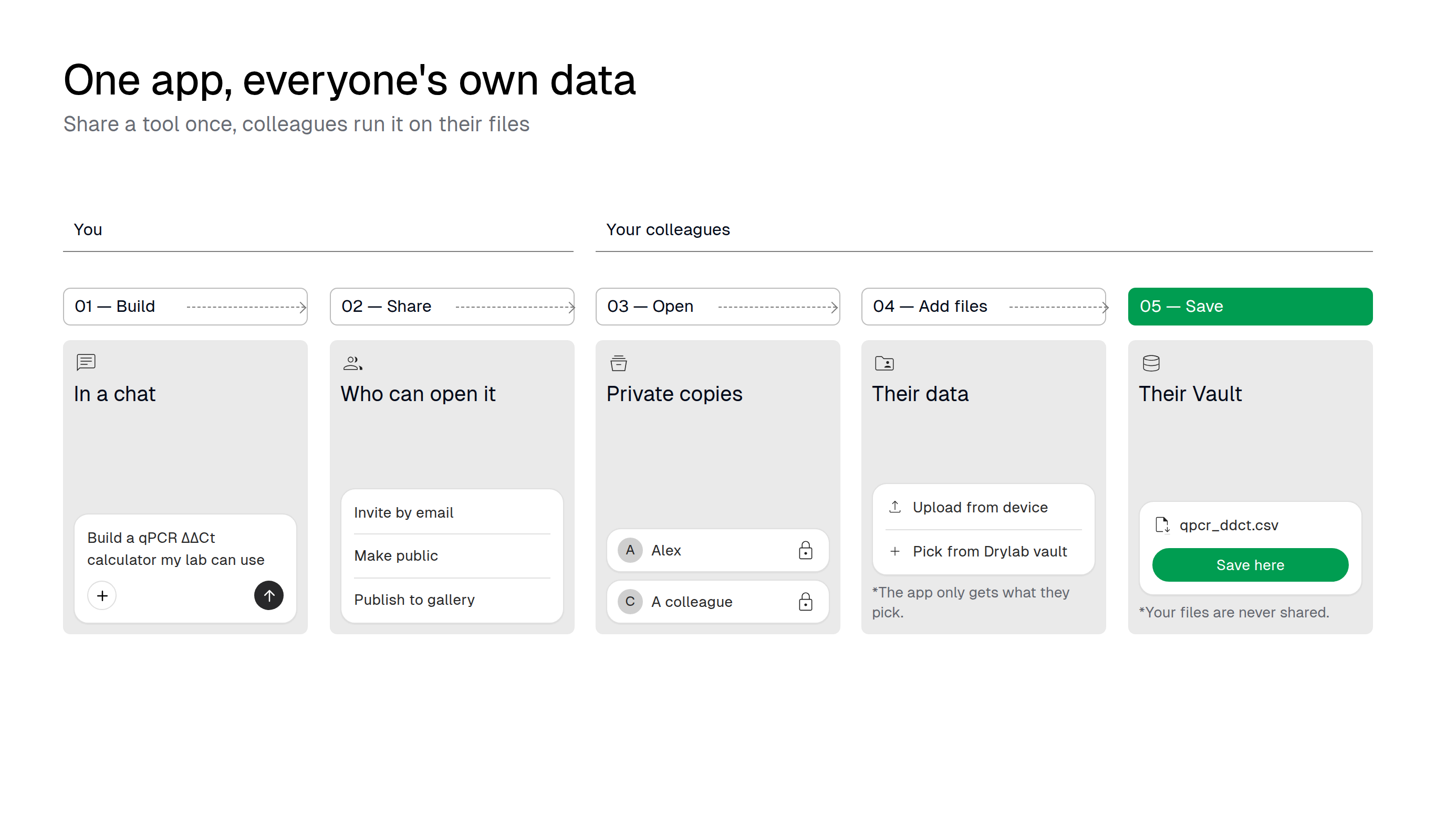Choose Invite by email
1436x840 pixels.
tap(452, 512)
